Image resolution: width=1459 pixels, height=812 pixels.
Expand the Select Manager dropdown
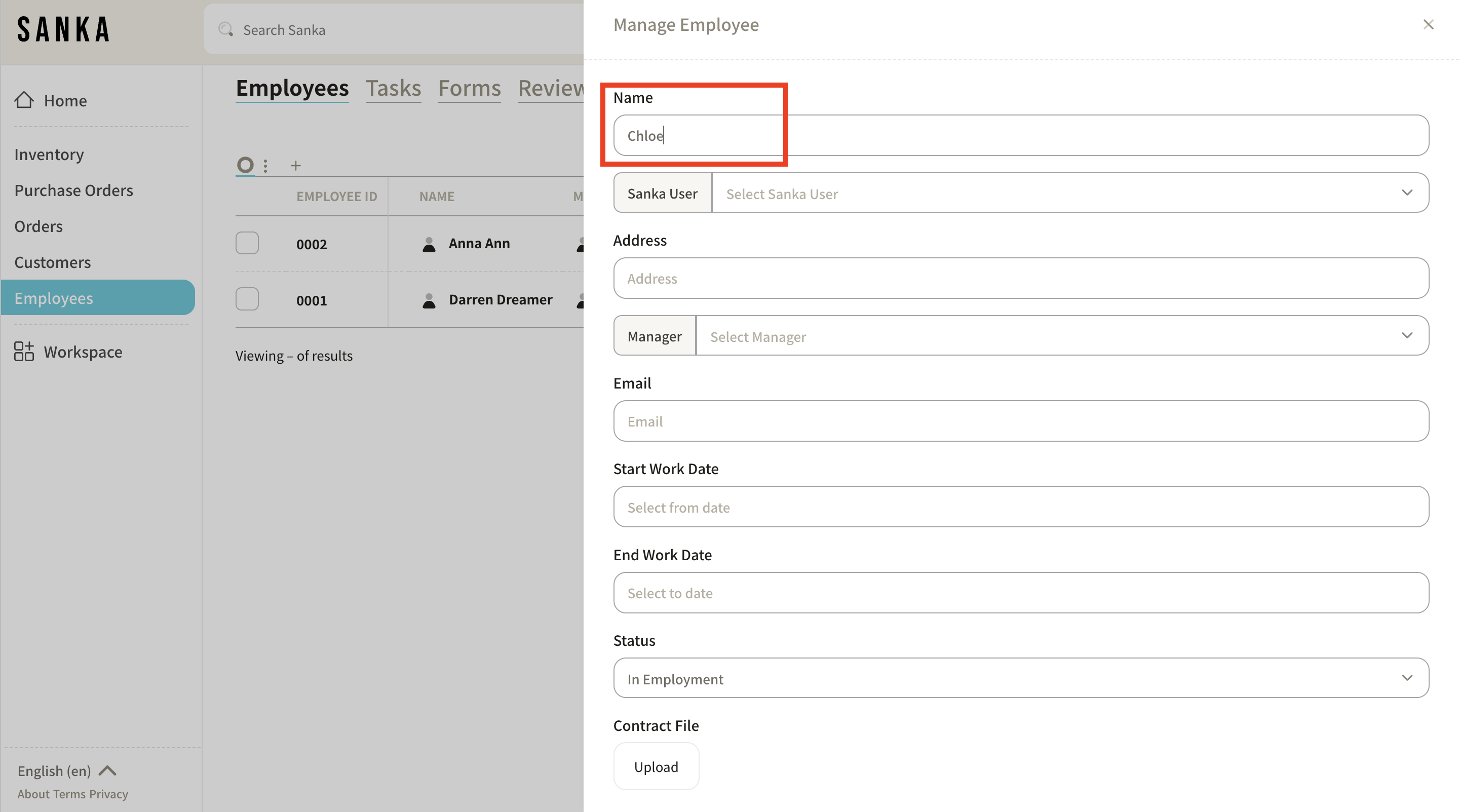(x=1061, y=336)
